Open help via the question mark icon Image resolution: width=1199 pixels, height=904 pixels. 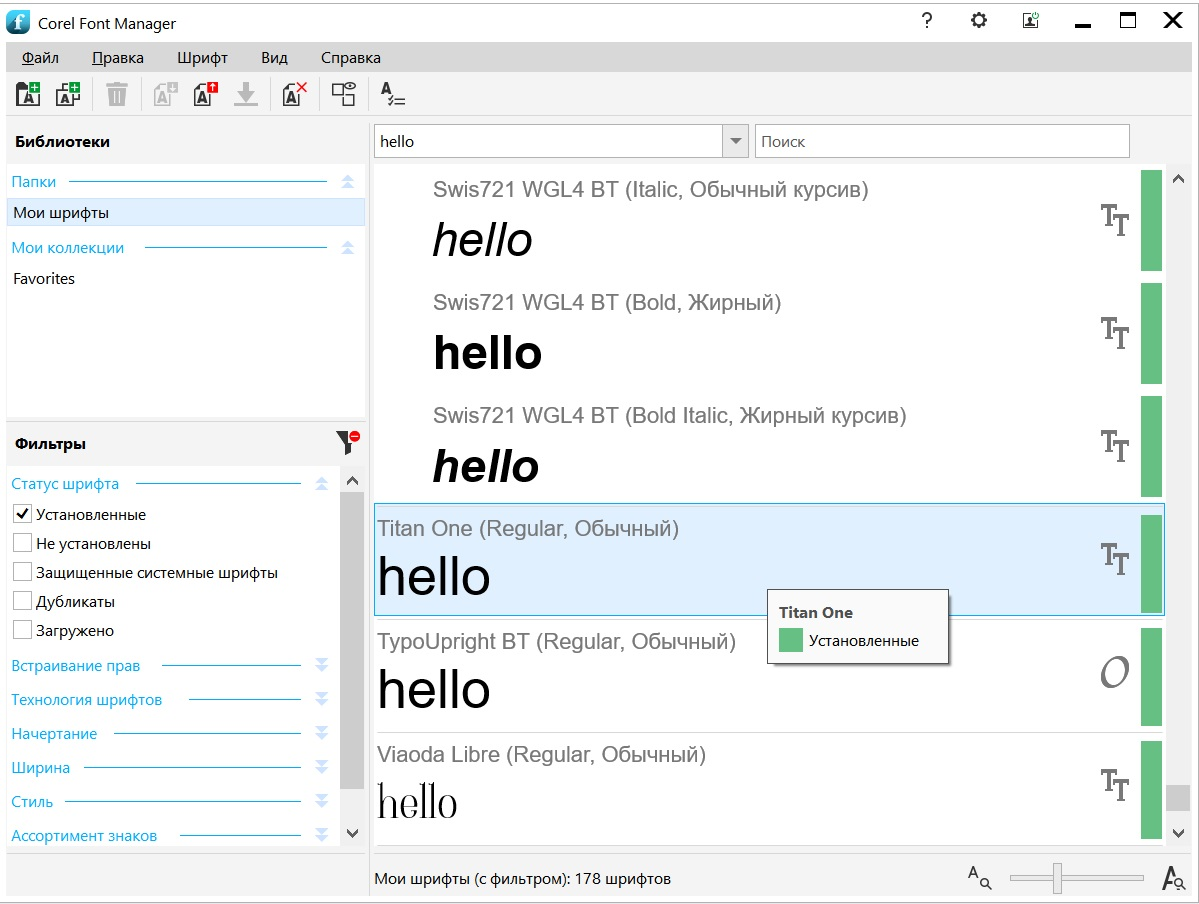click(x=927, y=21)
